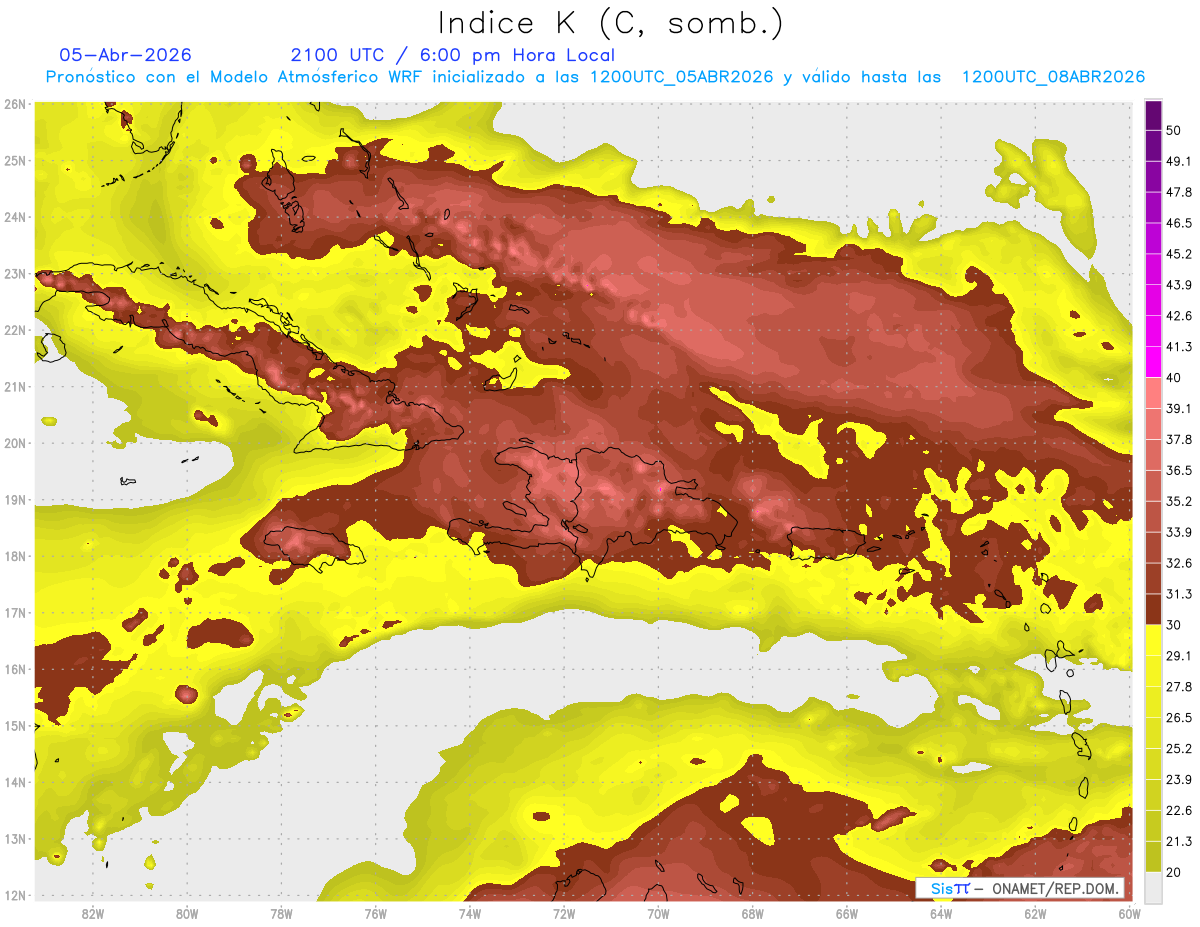
Task: Click the 1200UTC_08ABR2026 validity text
Action: [1053, 77]
